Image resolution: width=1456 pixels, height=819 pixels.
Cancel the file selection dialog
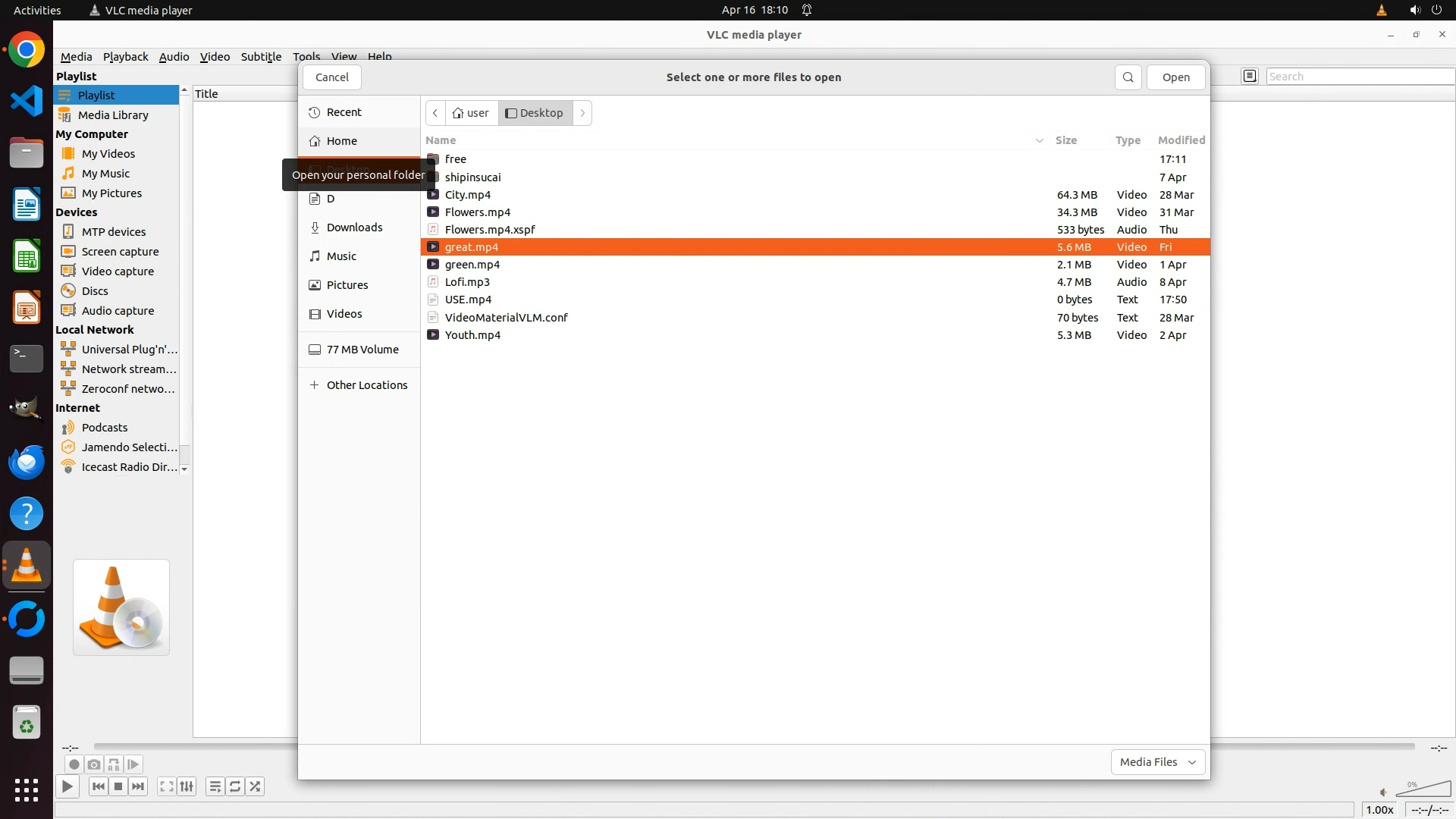coord(331,77)
